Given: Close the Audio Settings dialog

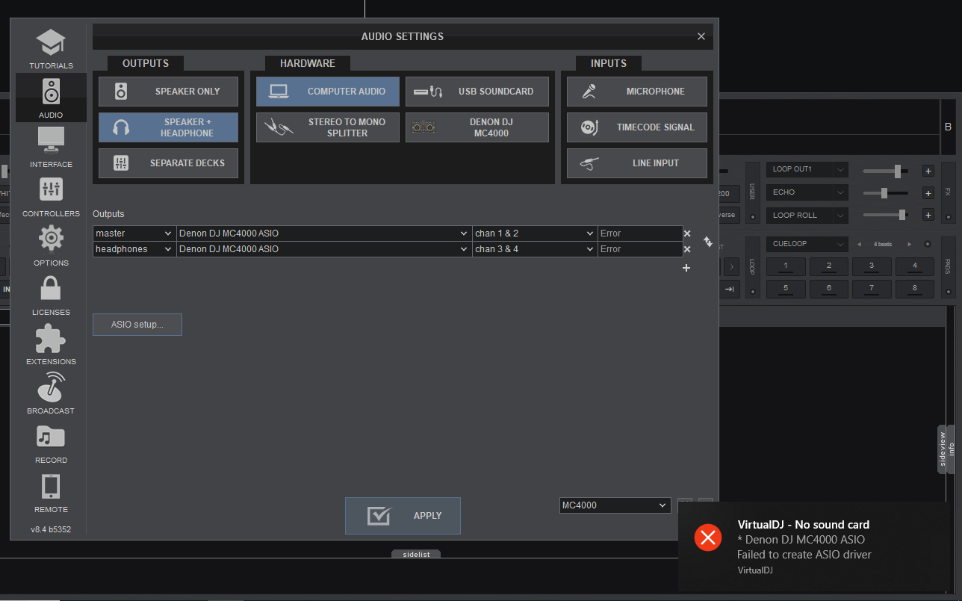Looking at the screenshot, I should pyautogui.click(x=701, y=36).
